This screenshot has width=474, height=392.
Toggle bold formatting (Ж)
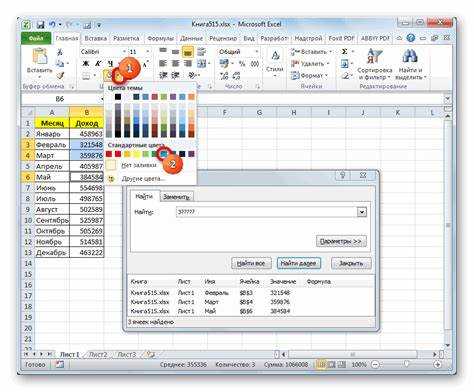click(x=86, y=64)
